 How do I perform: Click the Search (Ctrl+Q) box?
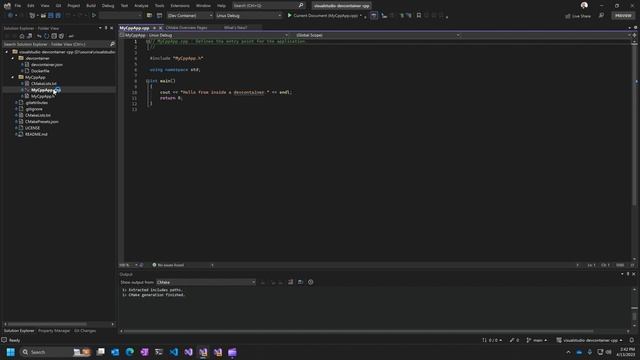[268, 6]
